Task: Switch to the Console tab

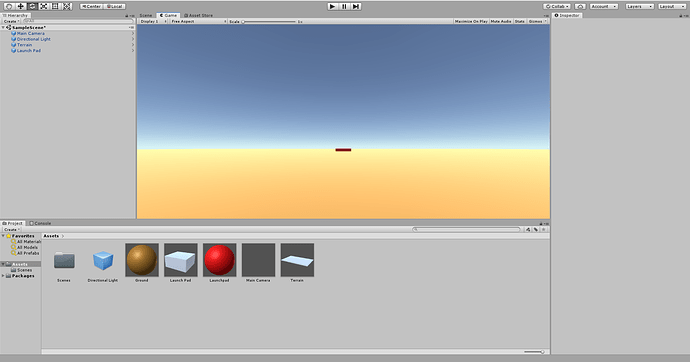Action: 40,223
